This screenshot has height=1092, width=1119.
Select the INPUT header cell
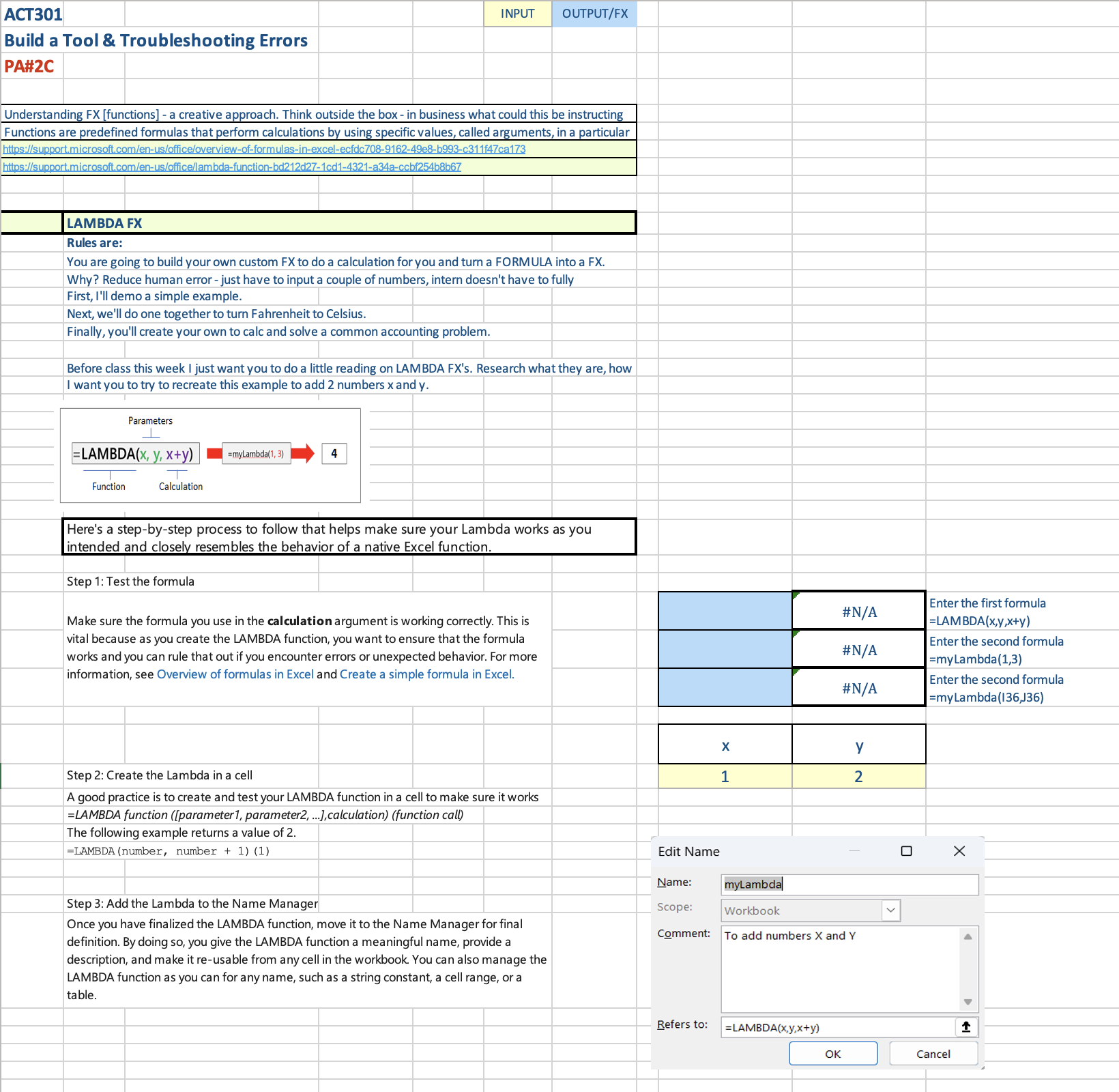[517, 13]
